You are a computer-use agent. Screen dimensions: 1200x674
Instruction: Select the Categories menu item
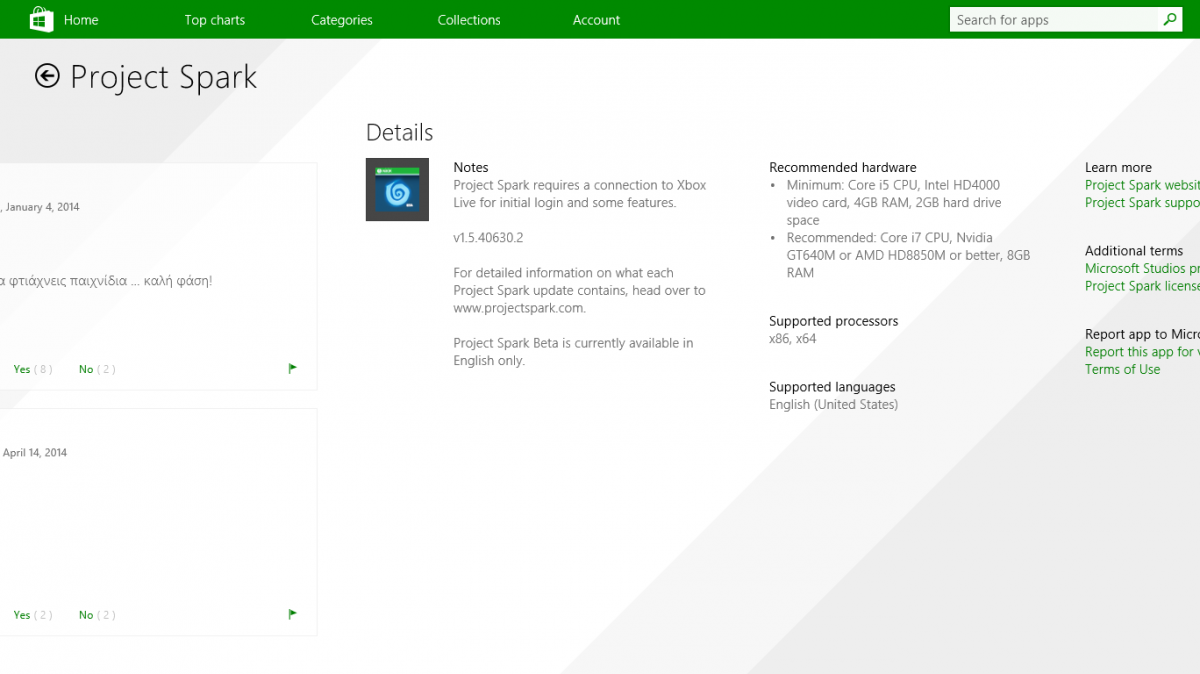coord(342,20)
